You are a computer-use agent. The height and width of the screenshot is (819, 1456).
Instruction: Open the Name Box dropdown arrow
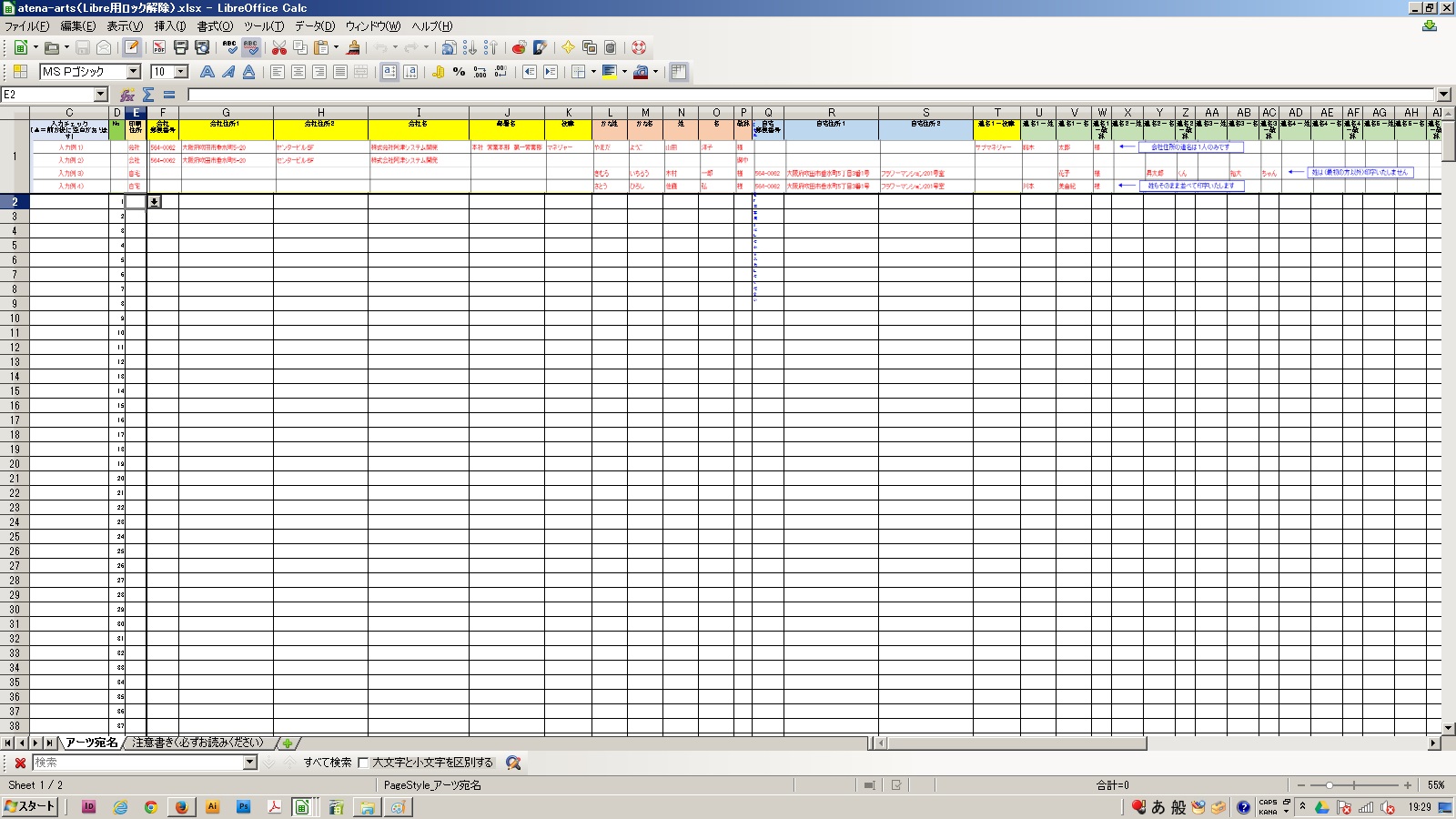pos(101,95)
